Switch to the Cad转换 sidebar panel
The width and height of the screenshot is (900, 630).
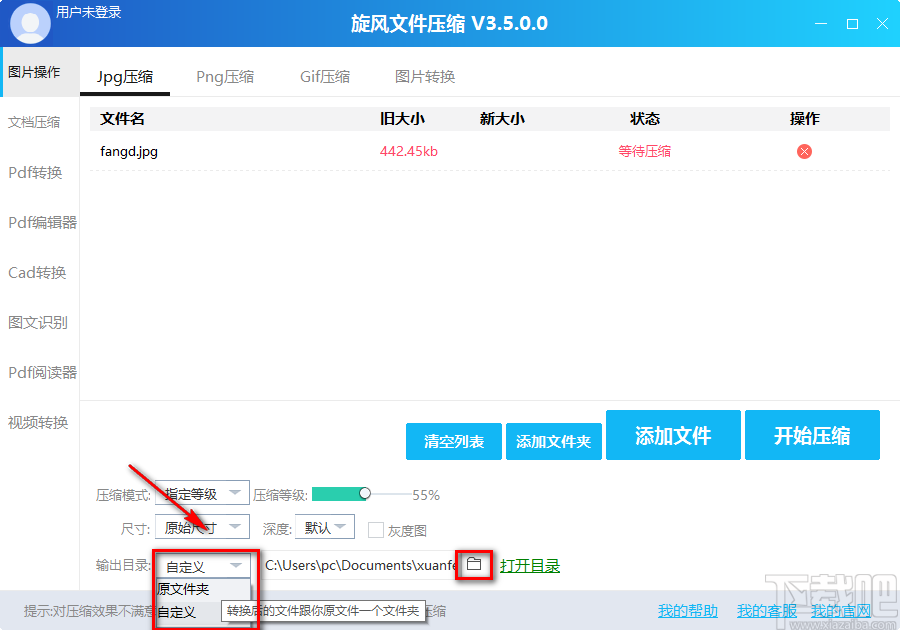coord(38,272)
